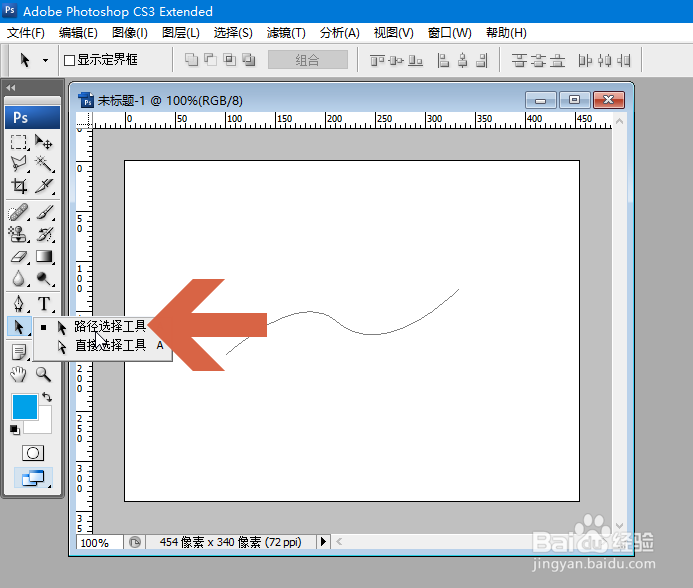Image resolution: width=693 pixels, height=588 pixels.
Task: Select the Notes tool
Action: click(x=19, y=352)
